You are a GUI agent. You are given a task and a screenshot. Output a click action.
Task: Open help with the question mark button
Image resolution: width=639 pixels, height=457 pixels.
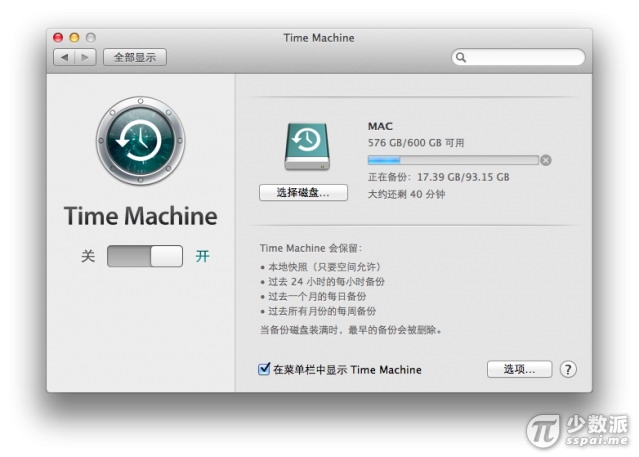(568, 369)
